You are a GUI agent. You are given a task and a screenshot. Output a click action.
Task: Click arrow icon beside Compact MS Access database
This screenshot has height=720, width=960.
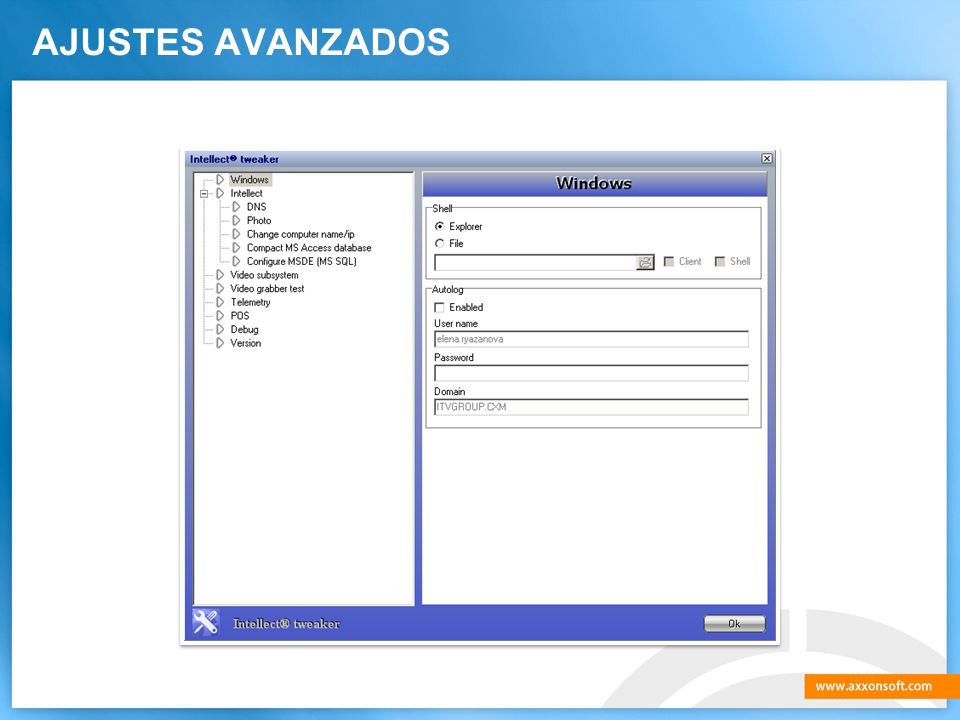pos(236,247)
